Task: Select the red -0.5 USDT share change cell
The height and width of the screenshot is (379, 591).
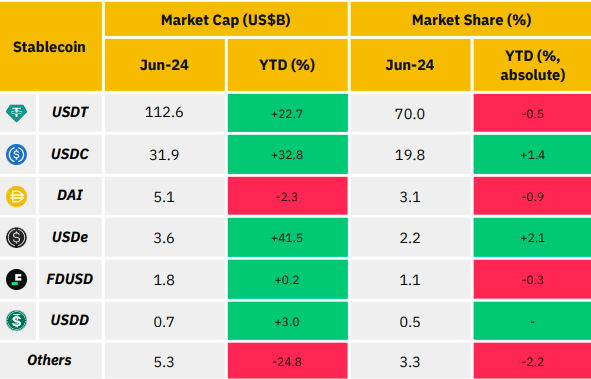Action: [532, 113]
